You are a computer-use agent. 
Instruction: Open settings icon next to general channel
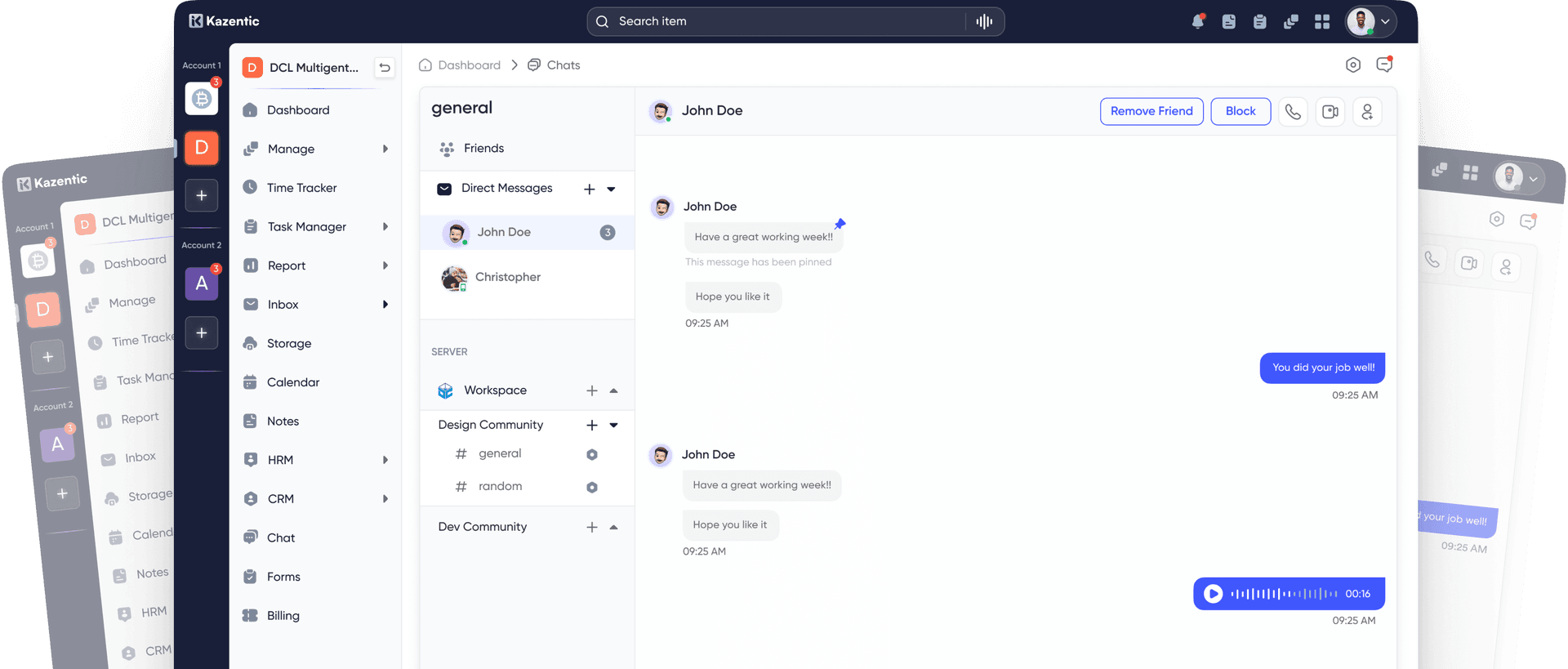tap(592, 454)
